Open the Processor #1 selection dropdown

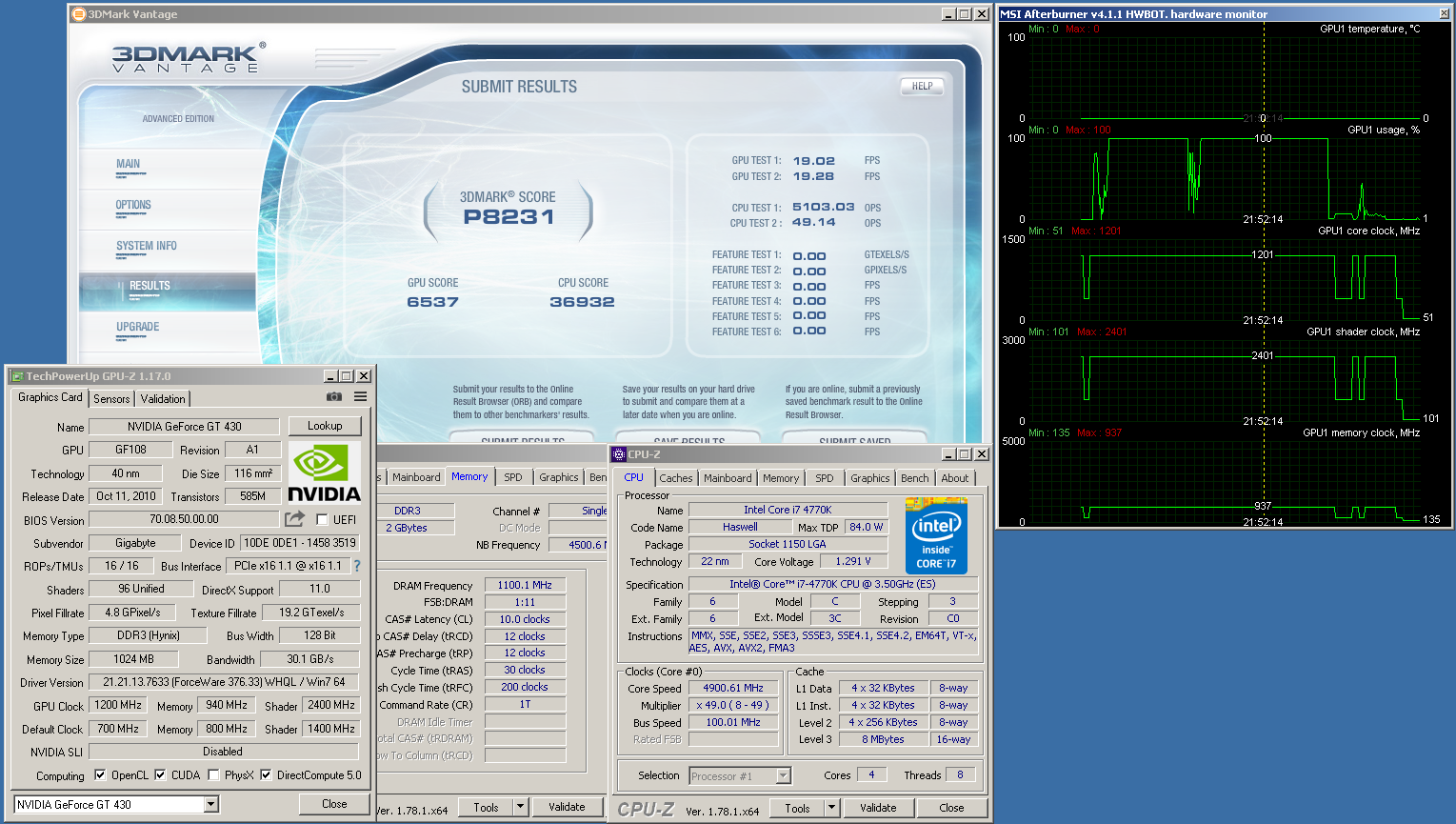click(784, 776)
